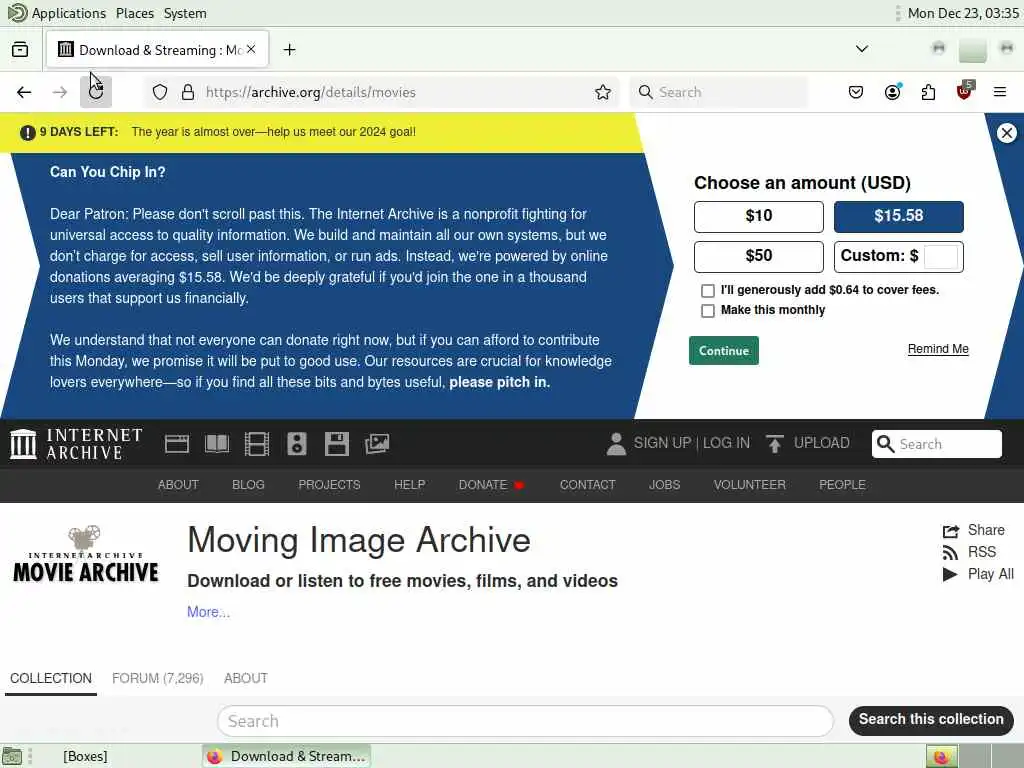Switch to the COLLECTION tab

click(51, 679)
